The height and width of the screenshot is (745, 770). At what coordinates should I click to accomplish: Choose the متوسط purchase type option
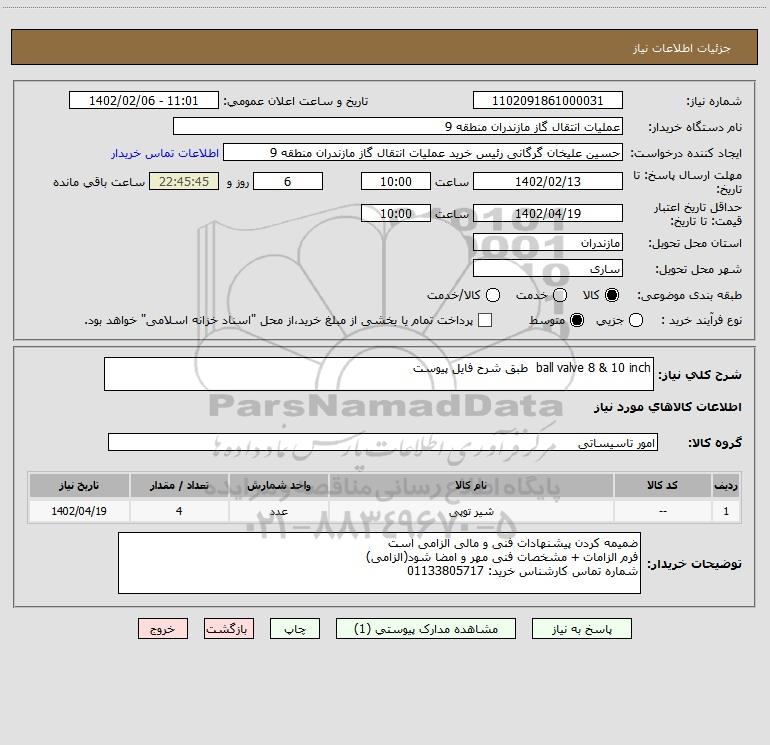coord(577,321)
